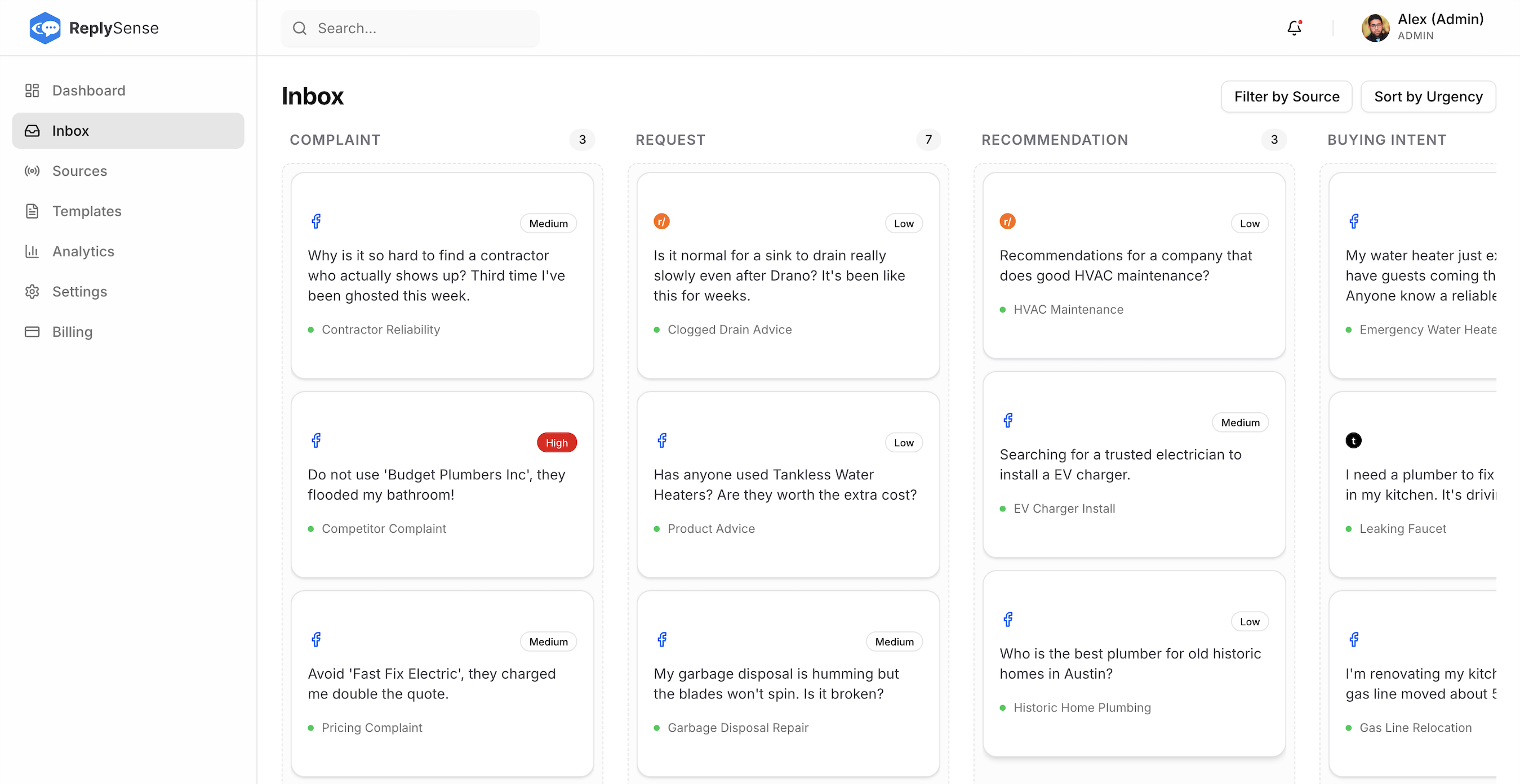Click the dark social icon on leaking faucet card
Image resolution: width=1520 pixels, height=784 pixels.
pyautogui.click(x=1354, y=440)
